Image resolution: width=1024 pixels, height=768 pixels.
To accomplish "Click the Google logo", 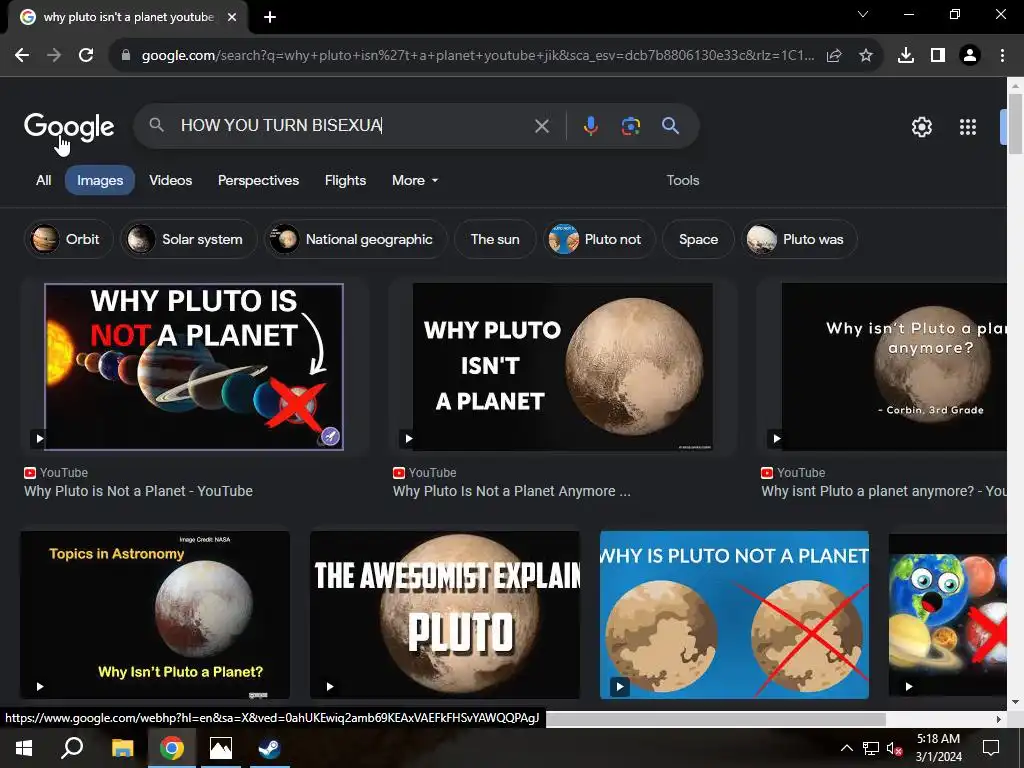I will (x=69, y=126).
